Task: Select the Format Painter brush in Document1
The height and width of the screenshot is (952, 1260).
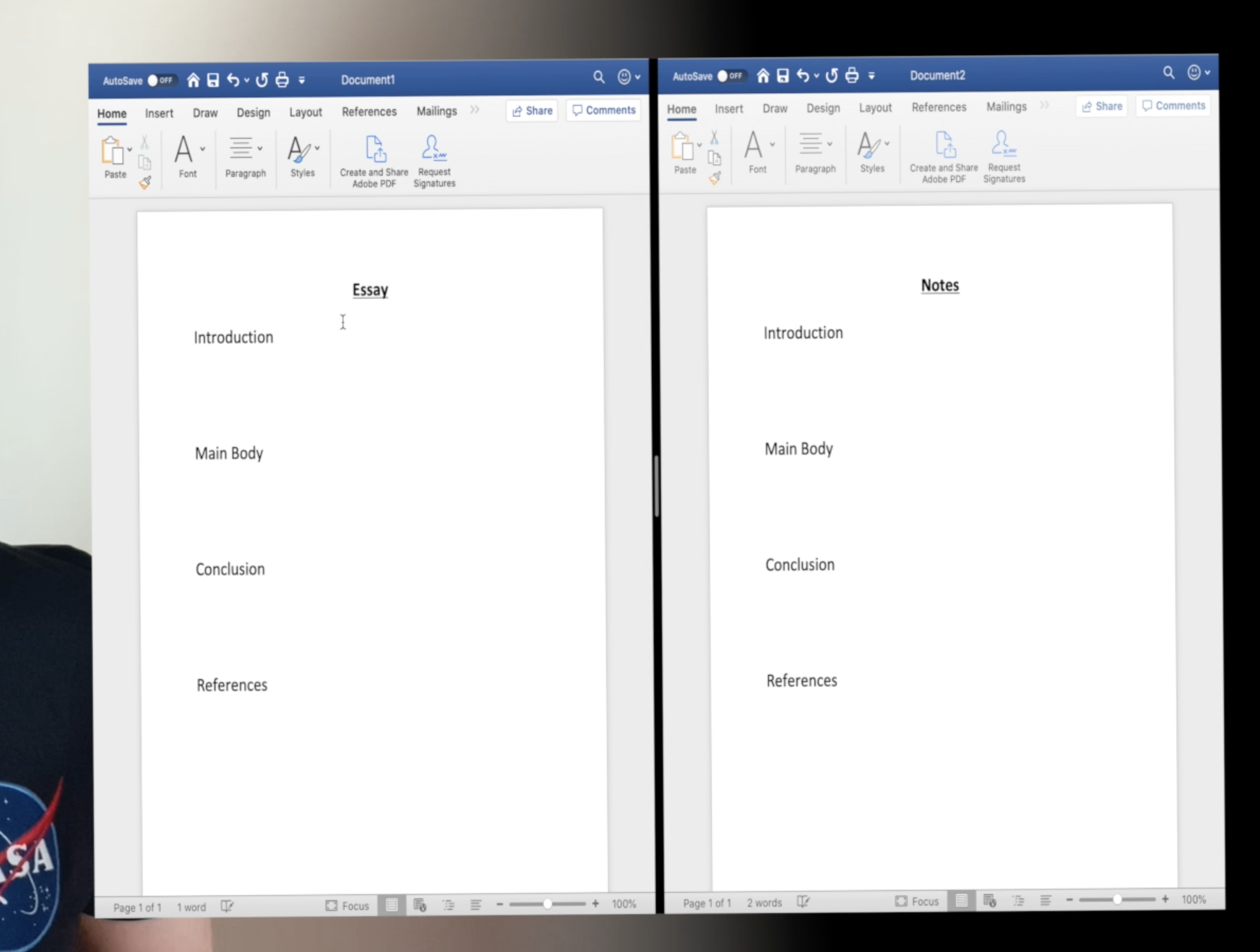Action: coord(145,182)
